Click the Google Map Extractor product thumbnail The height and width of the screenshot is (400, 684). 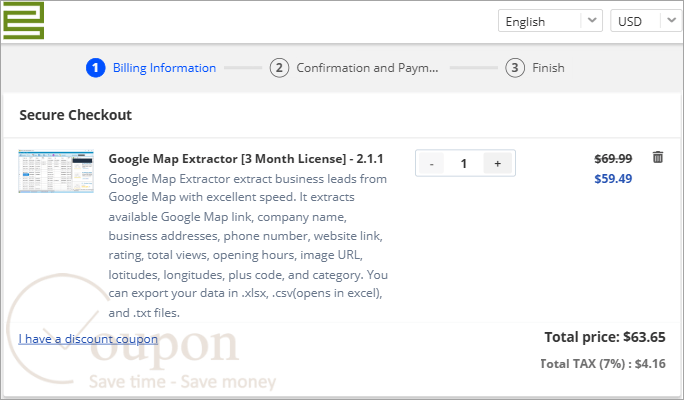point(56,171)
